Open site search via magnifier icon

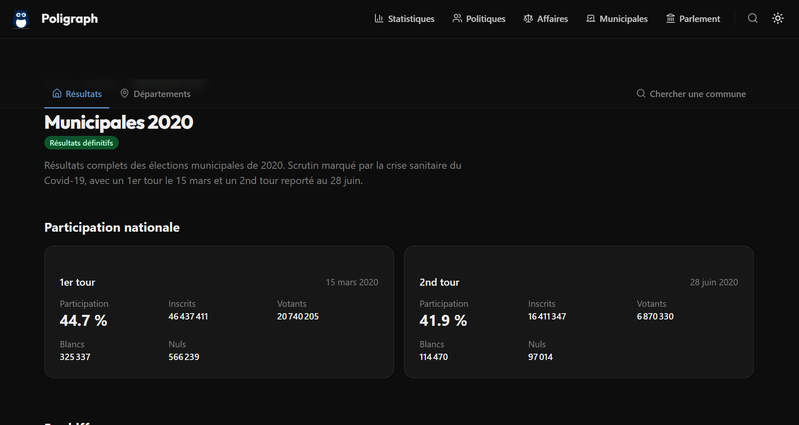point(753,18)
